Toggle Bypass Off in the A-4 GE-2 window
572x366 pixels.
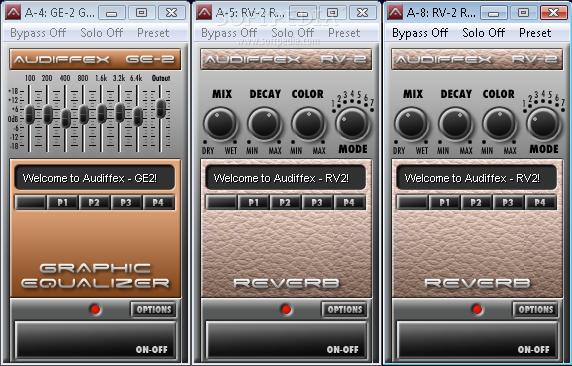(x=38, y=33)
